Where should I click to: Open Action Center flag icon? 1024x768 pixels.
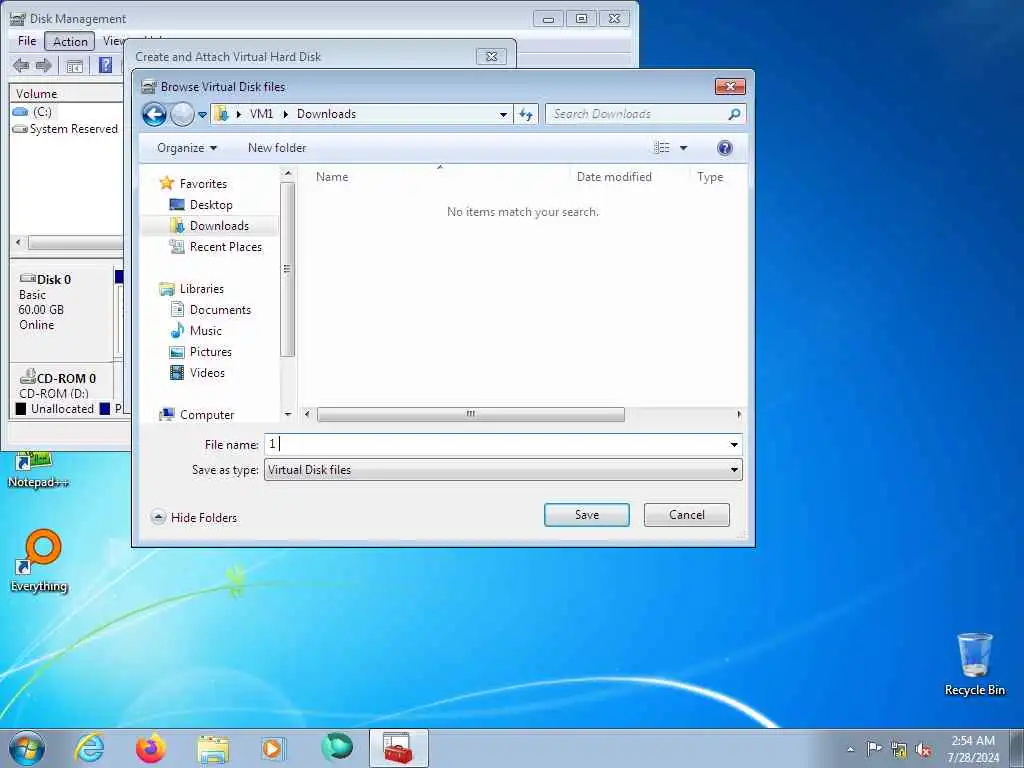(874, 748)
